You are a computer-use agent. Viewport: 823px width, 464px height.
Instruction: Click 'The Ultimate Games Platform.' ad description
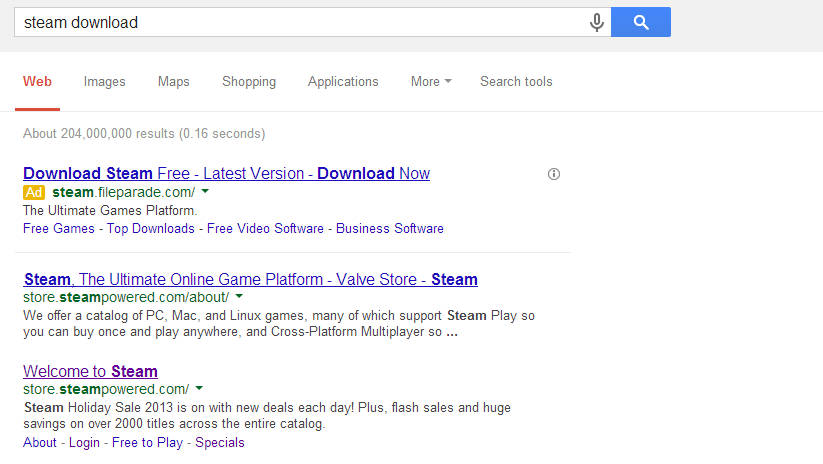(110, 210)
